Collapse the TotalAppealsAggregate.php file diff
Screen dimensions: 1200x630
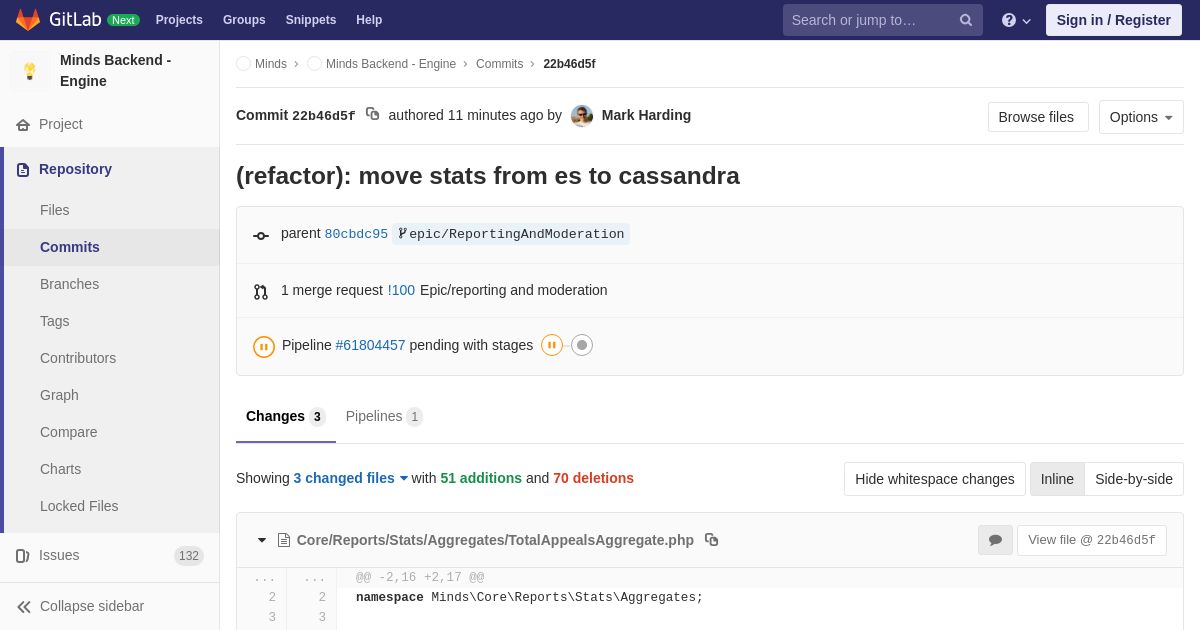262,540
